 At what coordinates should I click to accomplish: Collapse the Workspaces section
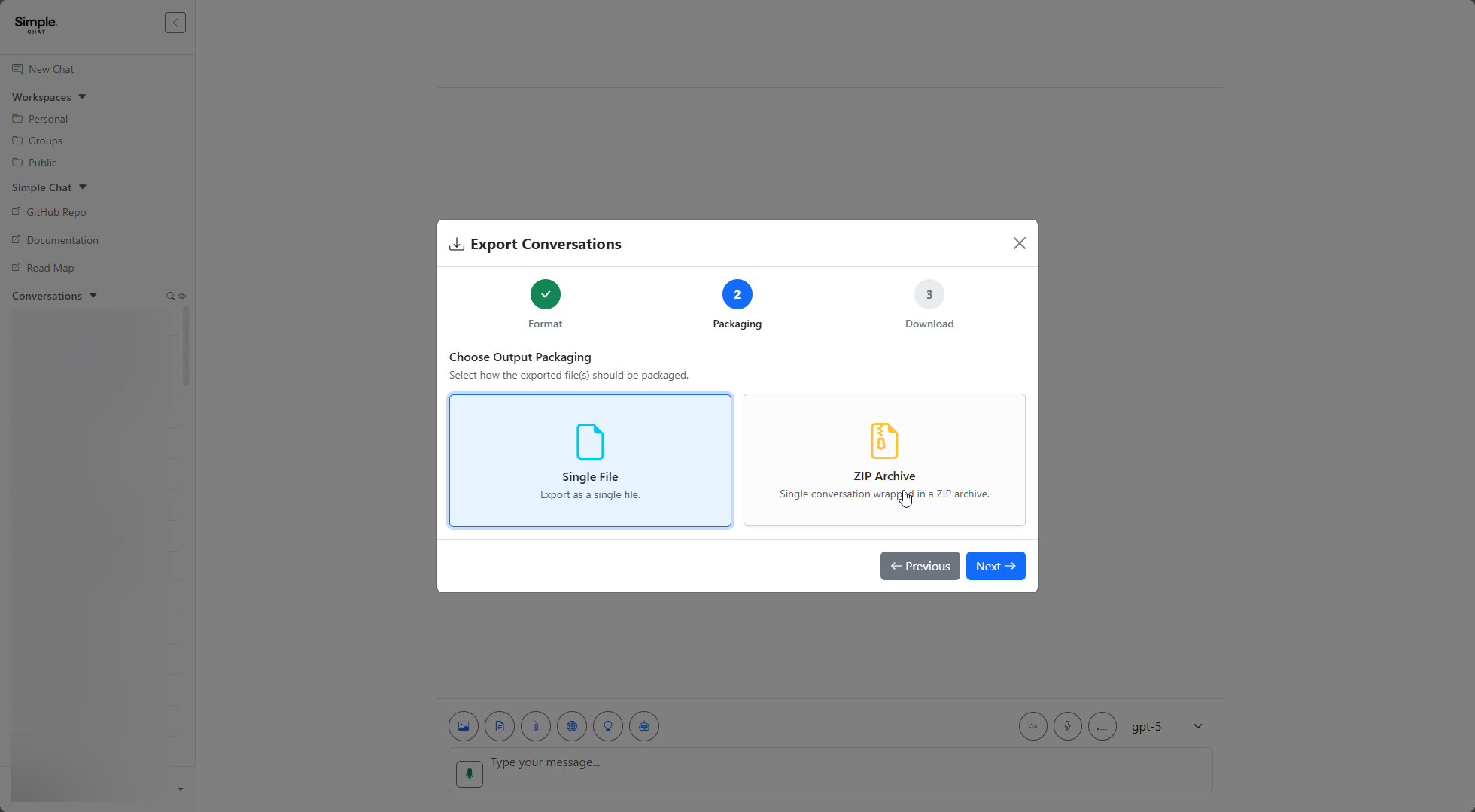pos(82,97)
